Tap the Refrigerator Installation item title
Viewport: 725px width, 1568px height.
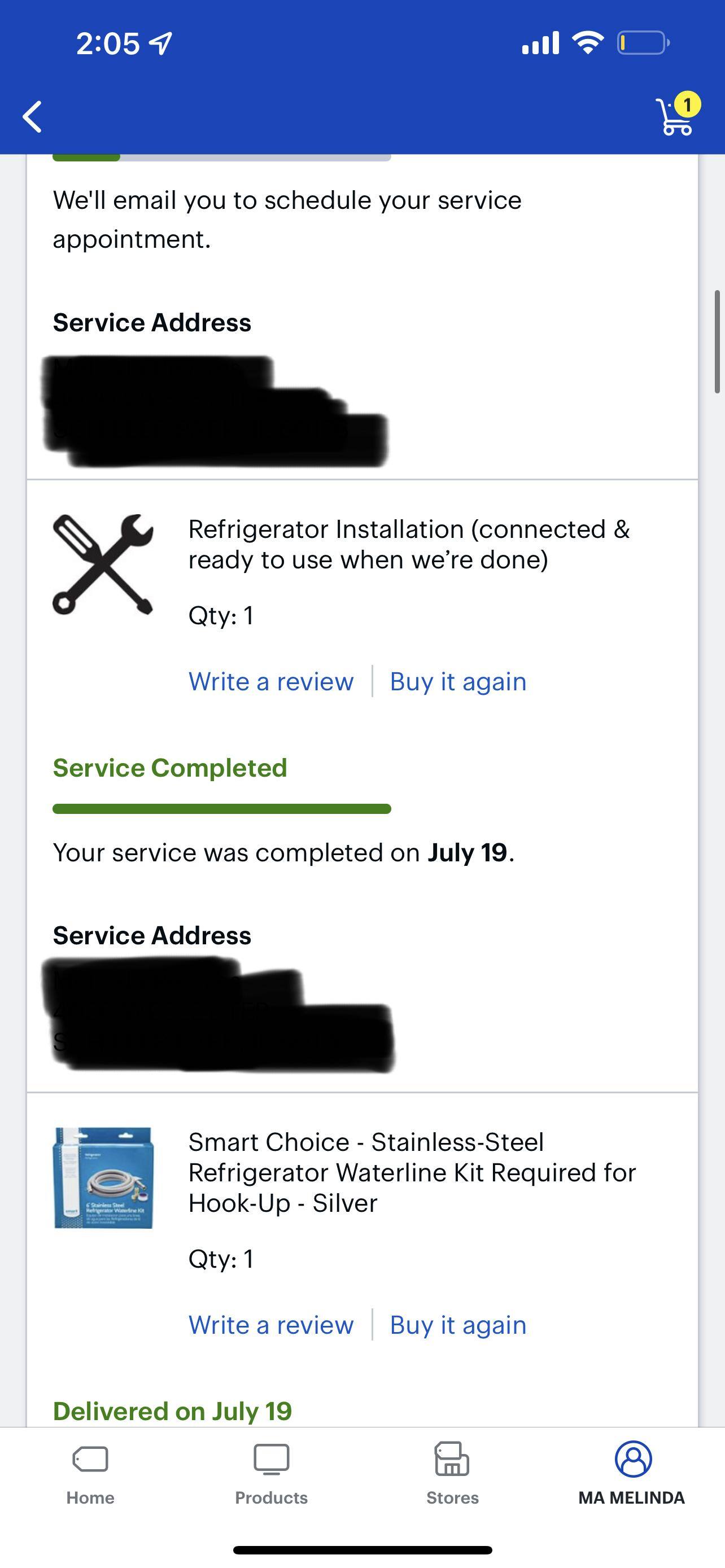(x=408, y=544)
